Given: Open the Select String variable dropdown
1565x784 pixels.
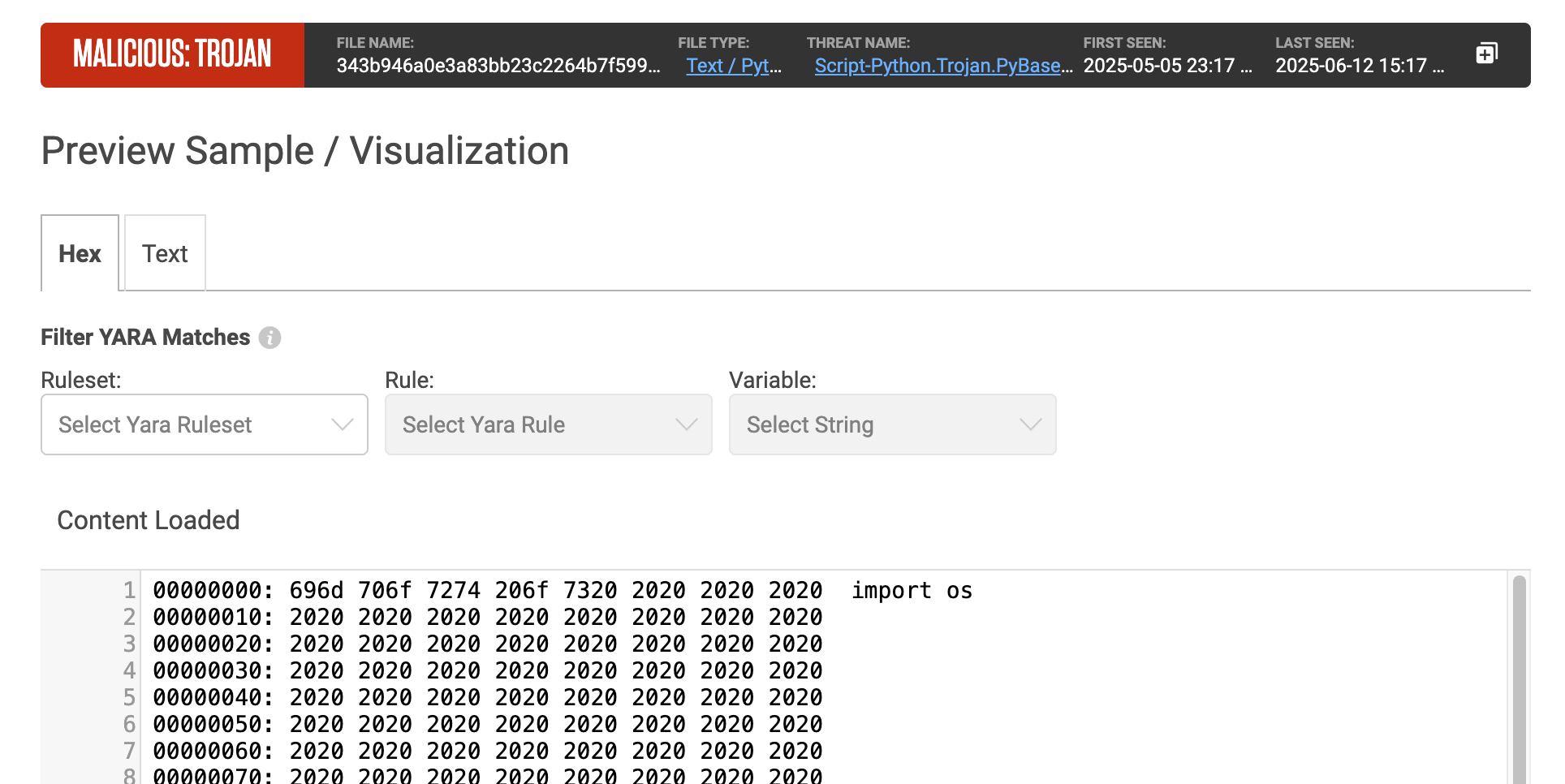Looking at the screenshot, I should (893, 424).
